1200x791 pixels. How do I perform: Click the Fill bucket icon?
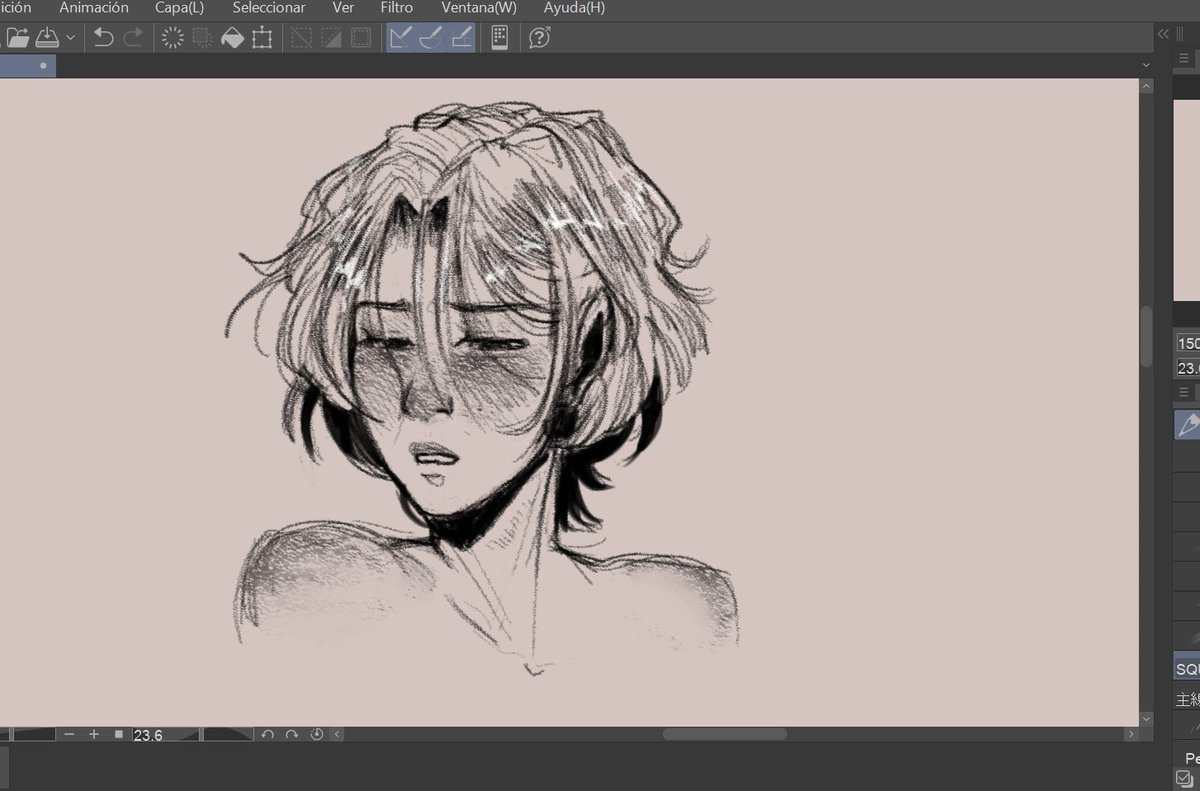pyautogui.click(x=232, y=38)
